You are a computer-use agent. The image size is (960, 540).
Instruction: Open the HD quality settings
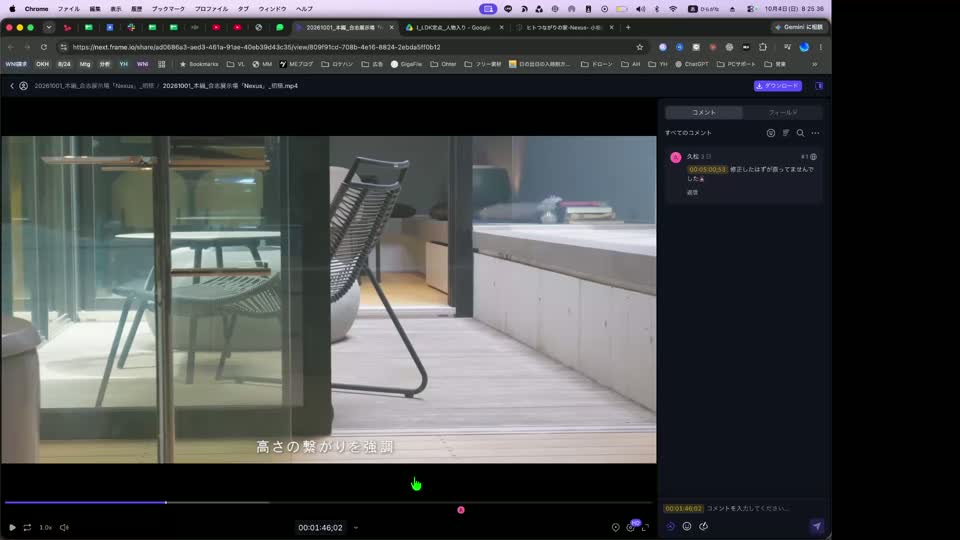631,527
